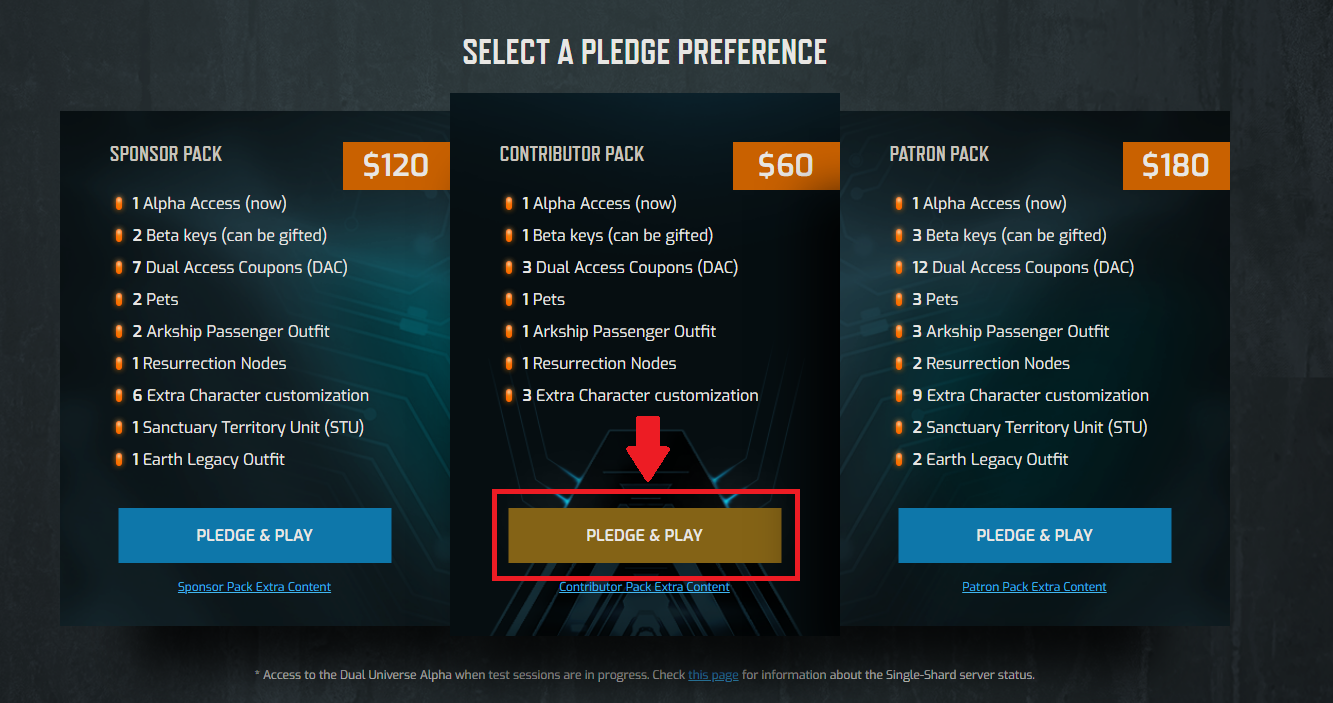Click orange bullet beside Sponsor Alpha Access

point(119,204)
